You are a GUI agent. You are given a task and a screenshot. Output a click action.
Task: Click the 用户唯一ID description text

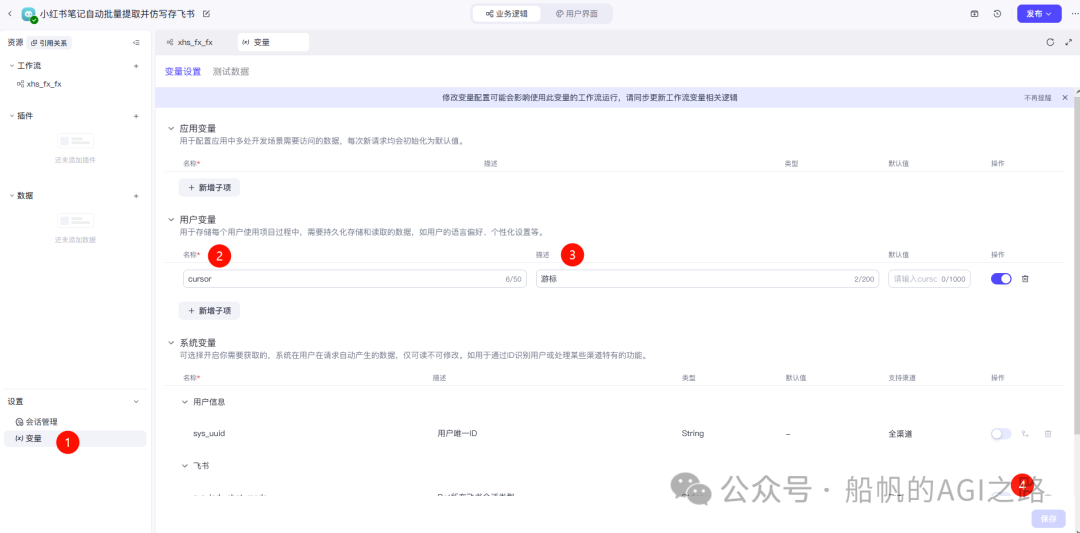[x=457, y=434]
